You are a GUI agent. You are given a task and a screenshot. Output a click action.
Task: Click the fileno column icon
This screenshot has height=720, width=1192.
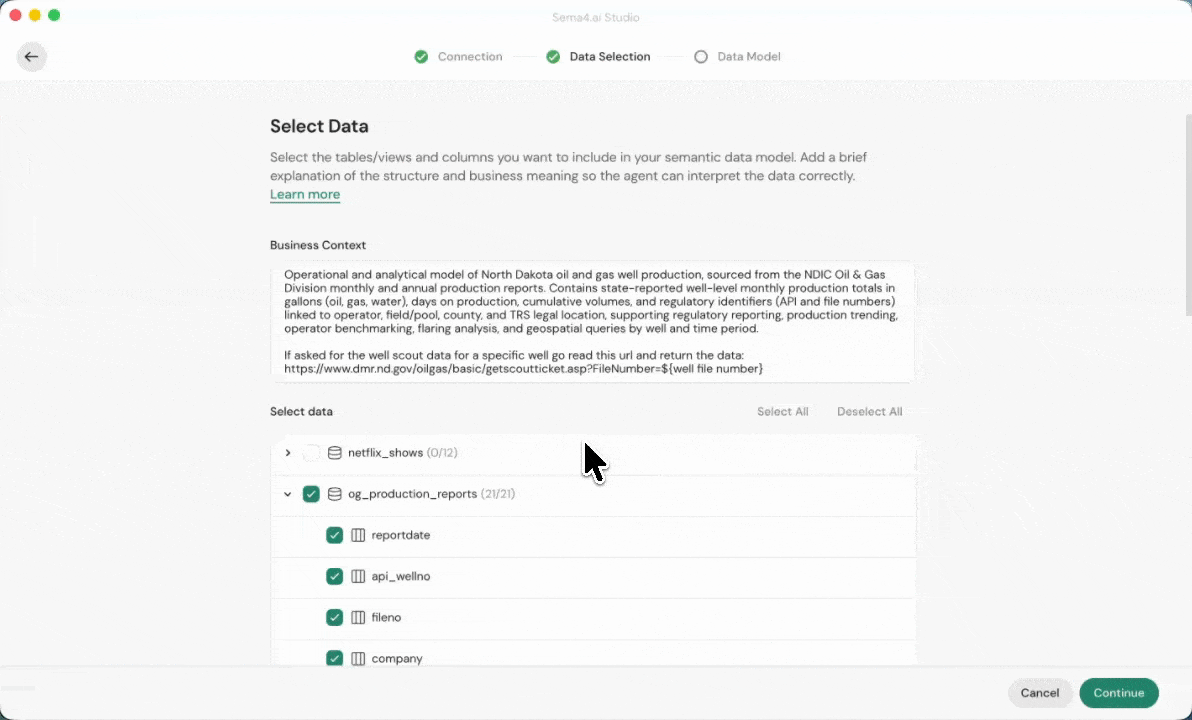(x=358, y=617)
